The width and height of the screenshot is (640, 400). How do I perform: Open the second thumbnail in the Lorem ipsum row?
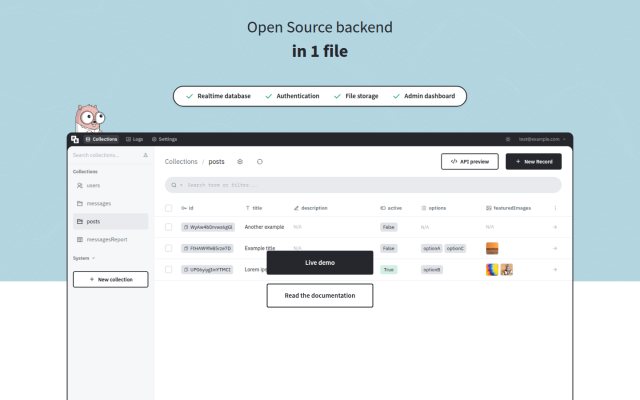click(507, 269)
